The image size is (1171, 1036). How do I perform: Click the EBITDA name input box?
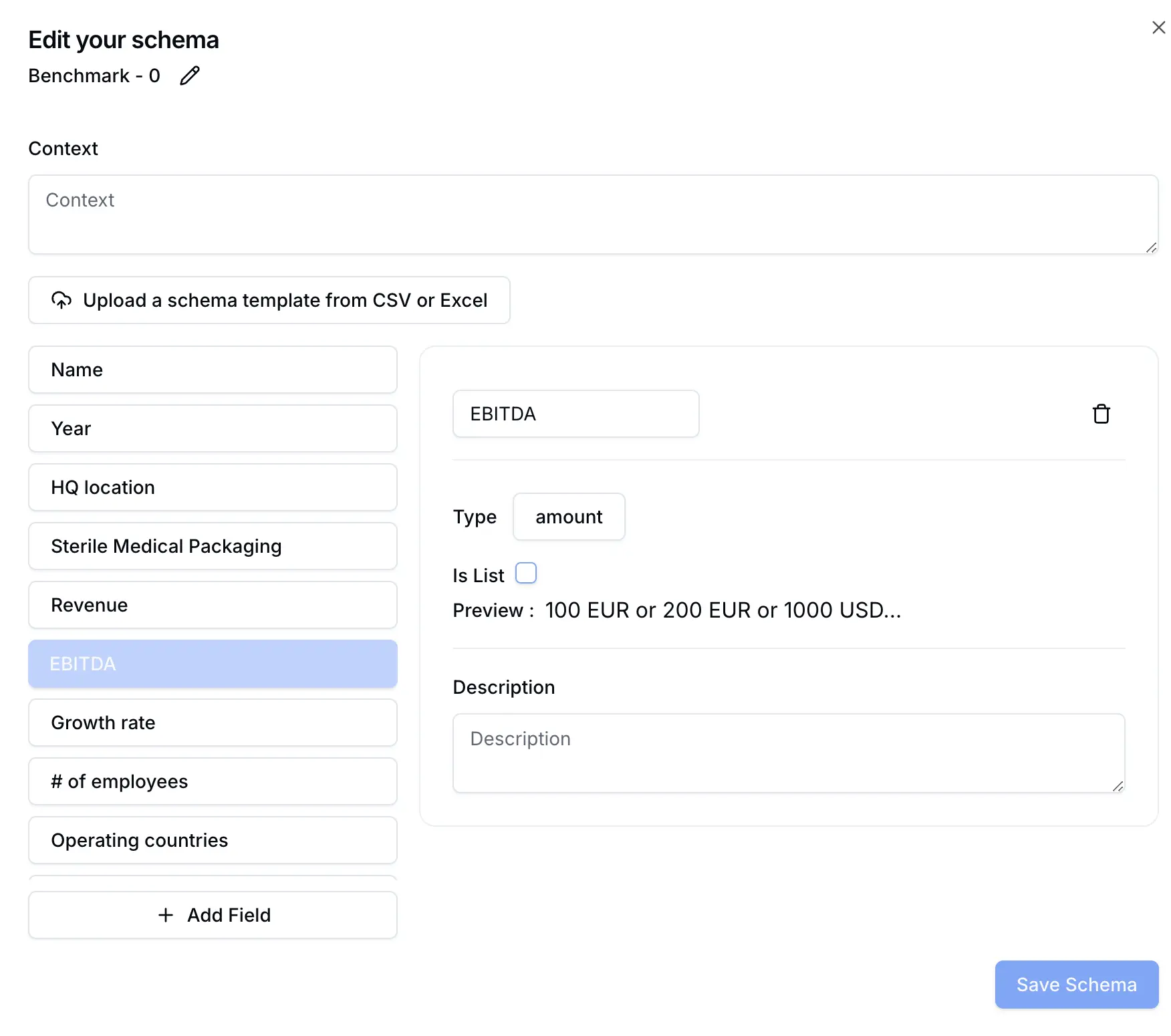[x=575, y=414]
